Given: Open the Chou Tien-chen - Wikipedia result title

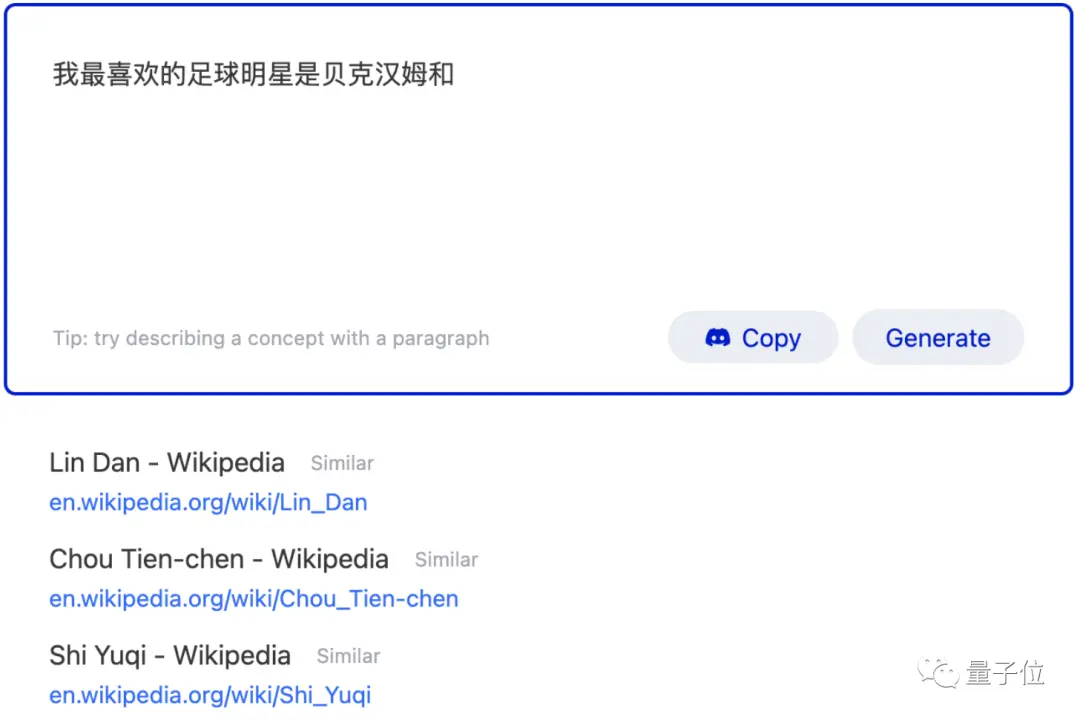Looking at the screenshot, I should [x=219, y=559].
